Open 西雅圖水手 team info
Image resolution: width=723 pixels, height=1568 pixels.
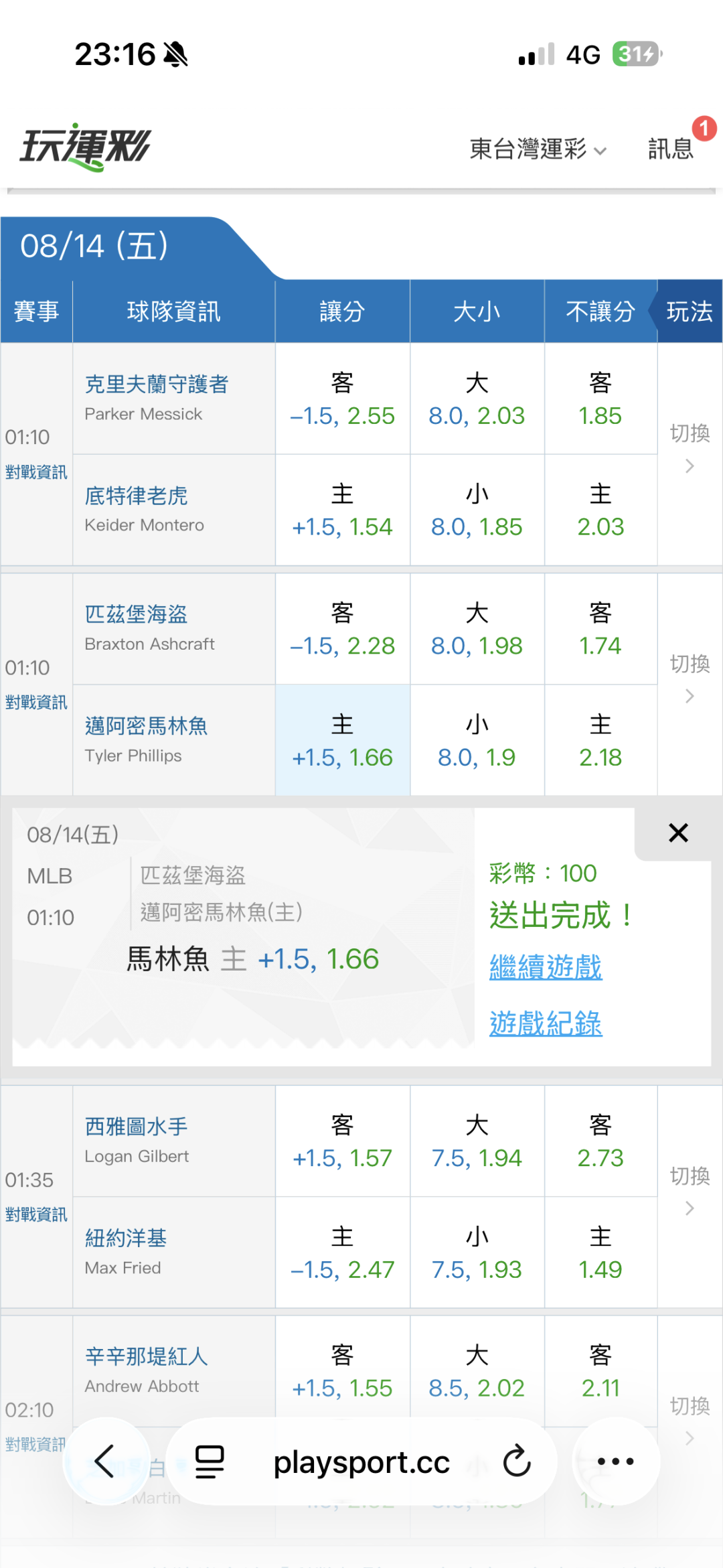(x=136, y=1126)
